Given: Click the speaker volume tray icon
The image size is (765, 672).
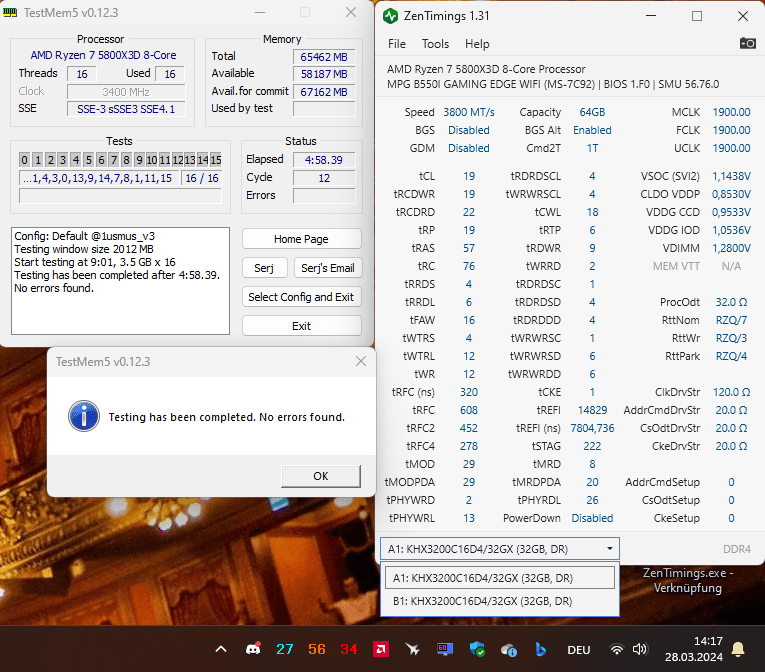Looking at the screenshot, I should [x=640, y=649].
